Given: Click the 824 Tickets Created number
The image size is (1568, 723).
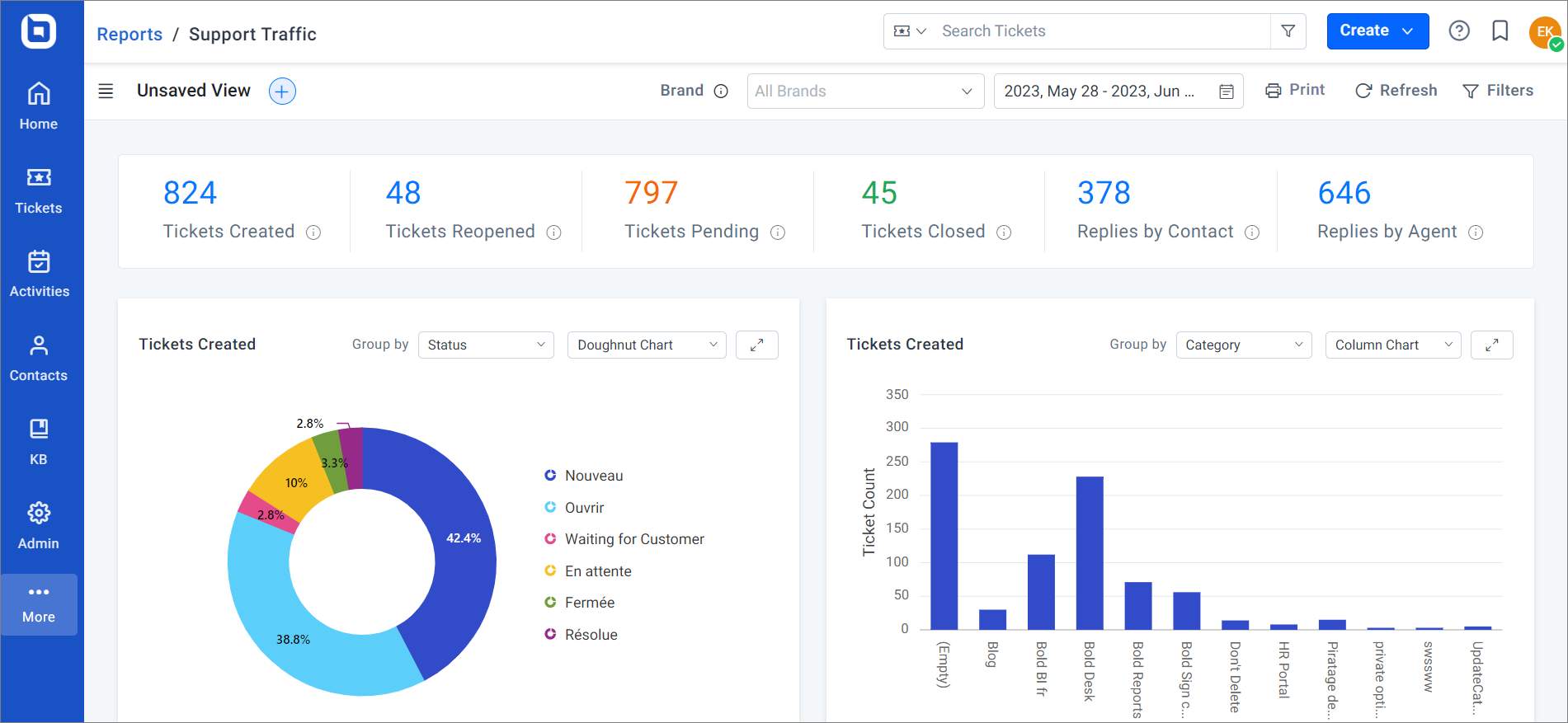Looking at the screenshot, I should pyautogui.click(x=191, y=193).
